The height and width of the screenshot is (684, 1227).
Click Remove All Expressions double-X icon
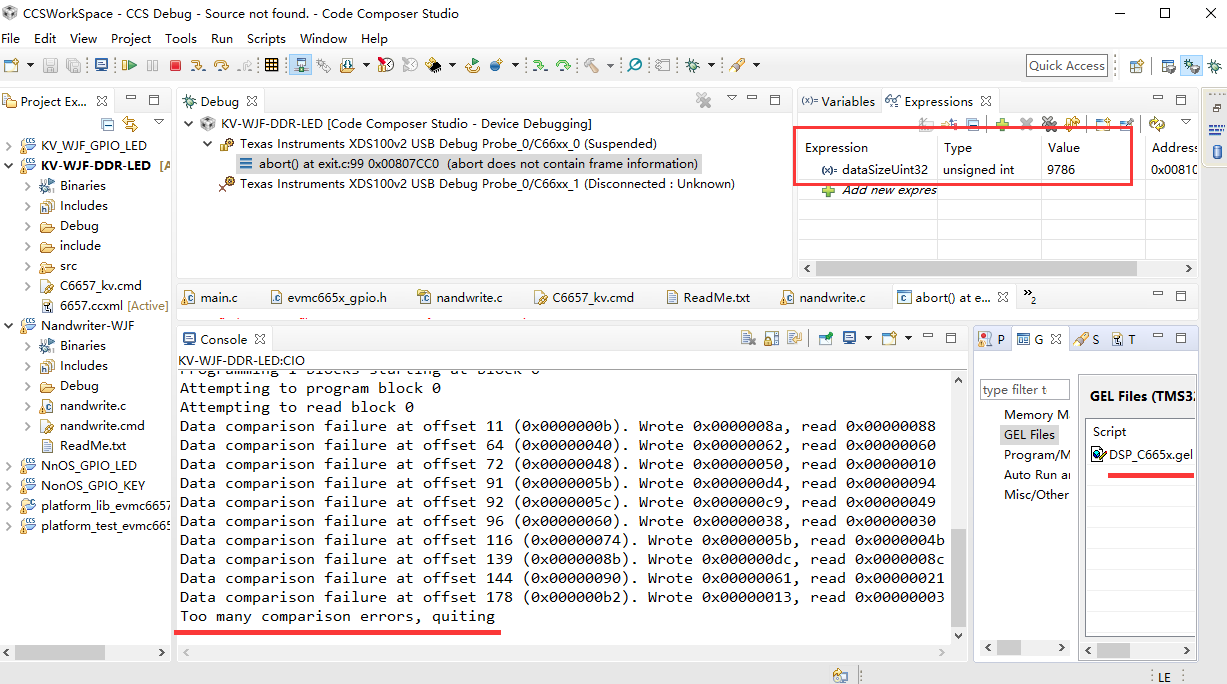pos(1049,124)
